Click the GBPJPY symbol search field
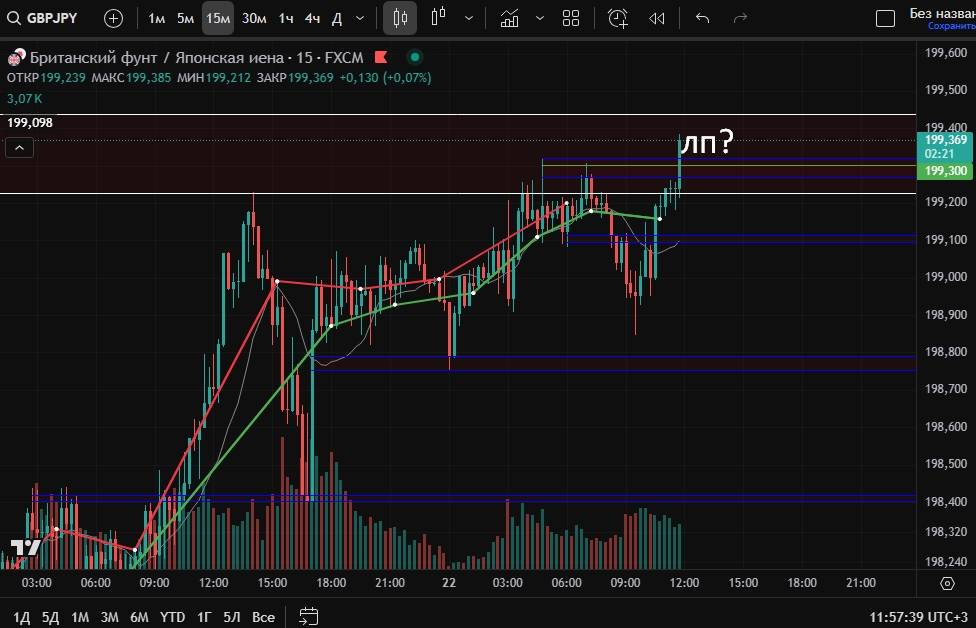The height and width of the screenshot is (628, 976). (45, 18)
